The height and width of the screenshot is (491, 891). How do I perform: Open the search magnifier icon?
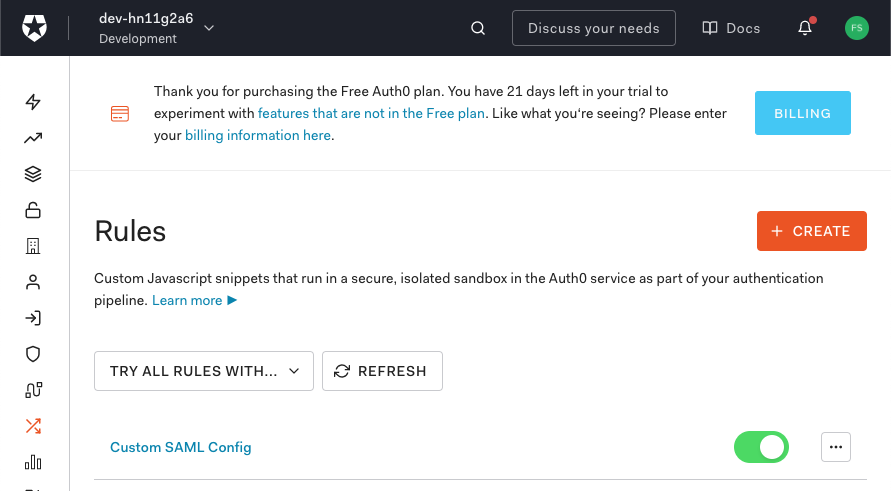(478, 28)
